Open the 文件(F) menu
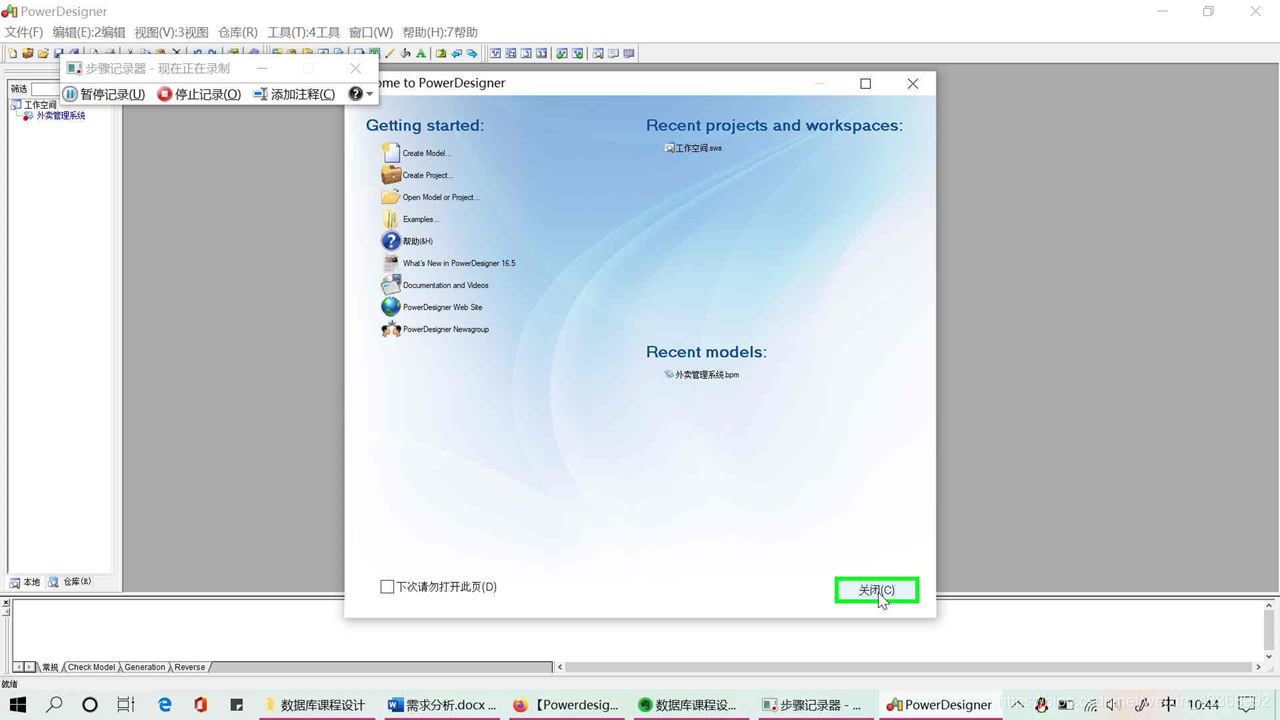Image resolution: width=1280 pixels, height=720 pixels. pos(24,32)
